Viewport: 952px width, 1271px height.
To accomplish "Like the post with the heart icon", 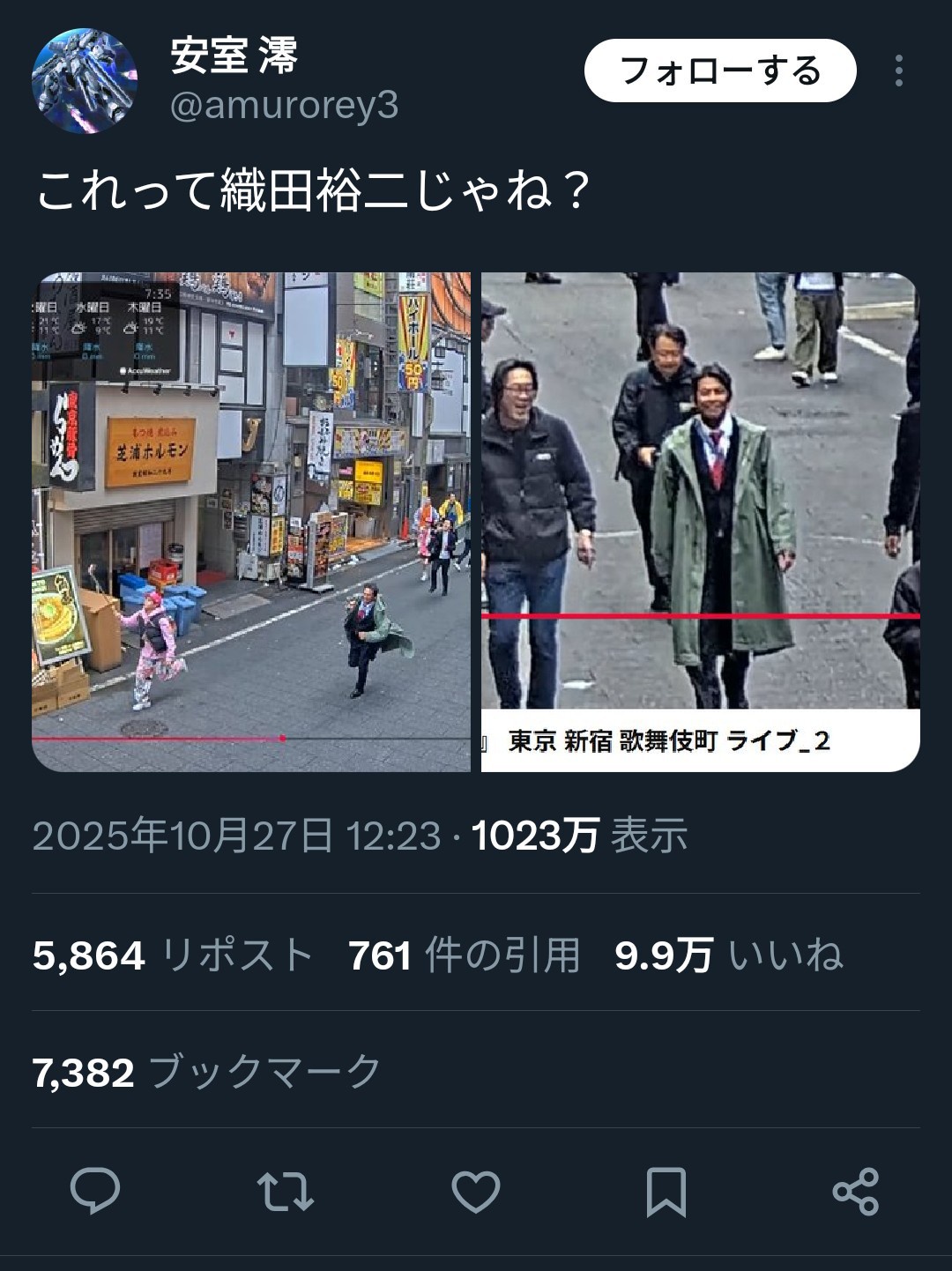I will click(476, 1192).
